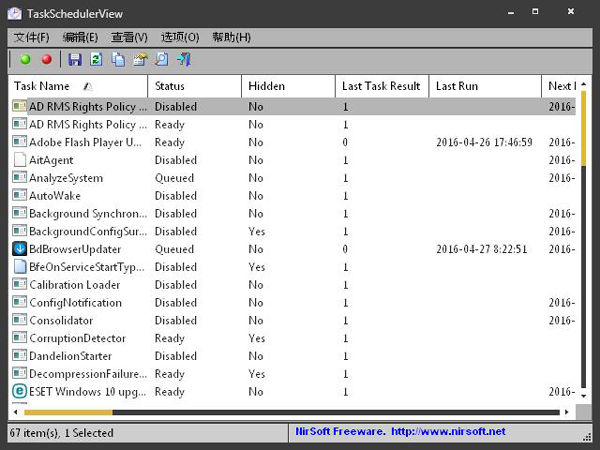Click the task icon beside AnalyzeSystem
600x450 pixels.
tap(20, 178)
